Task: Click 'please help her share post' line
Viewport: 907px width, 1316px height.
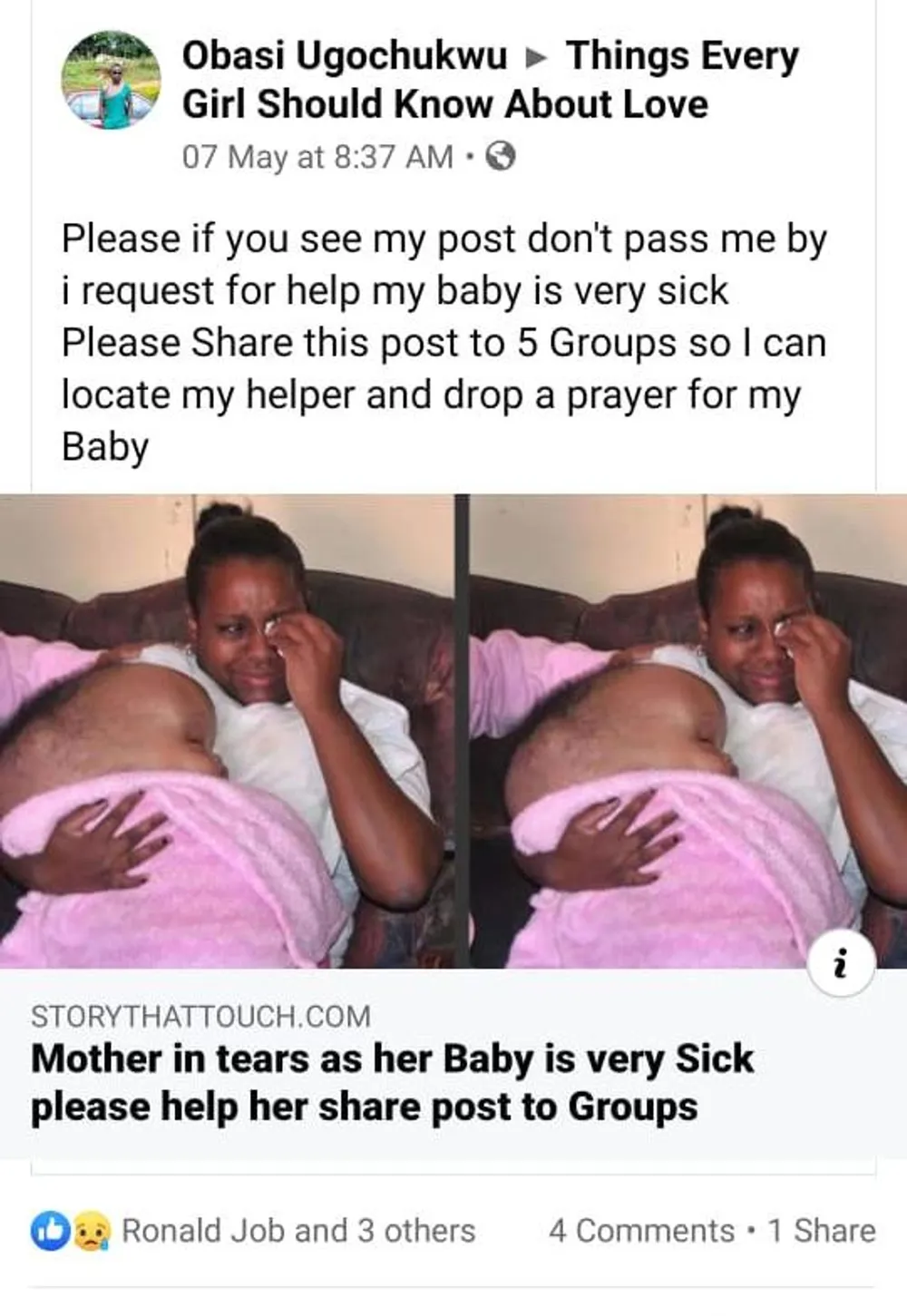Action: tap(364, 1106)
